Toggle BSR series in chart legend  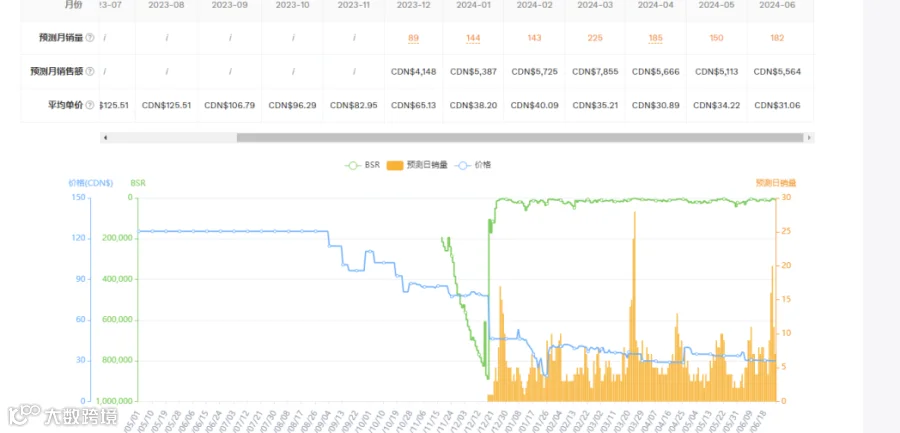click(362, 165)
